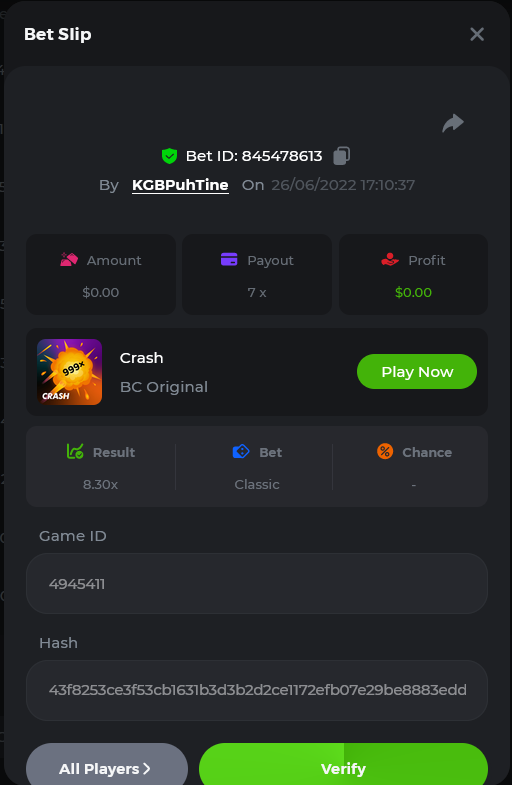The image size is (512, 785).
Task: Click the green Result chart icon
Action: (75, 452)
